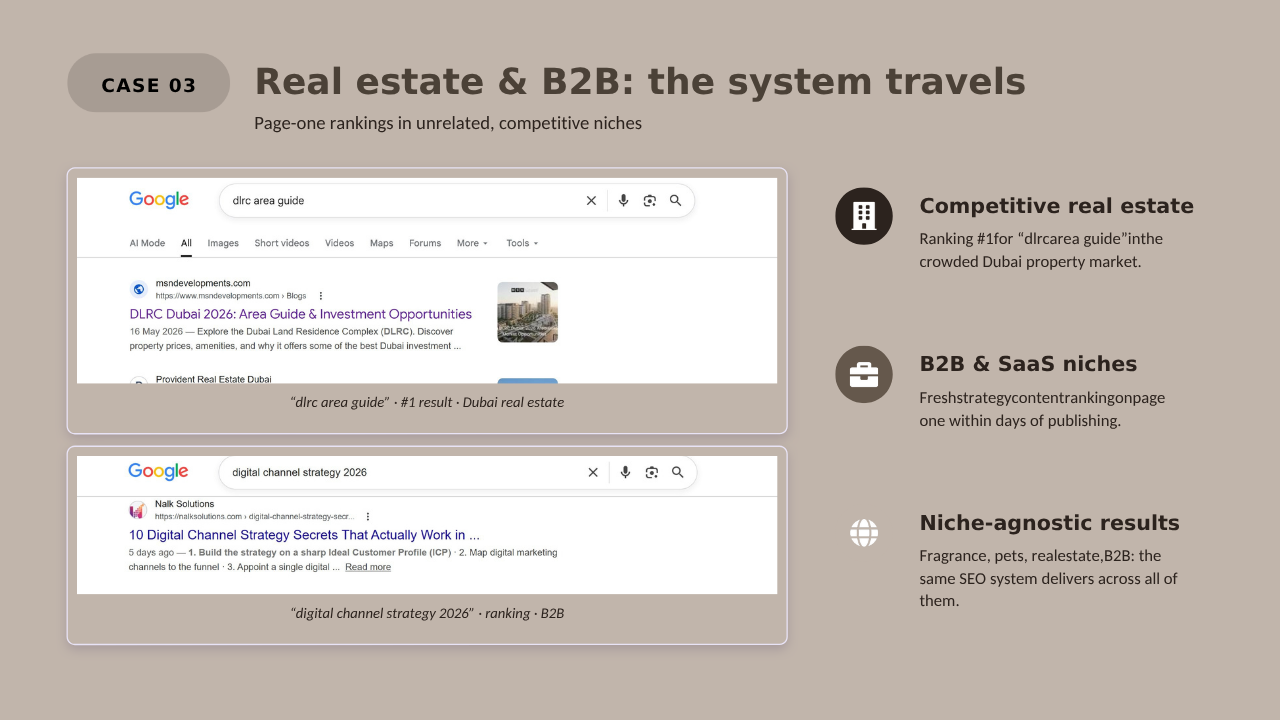Open Lens camera in digital channel search
The height and width of the screenshot is (720, 1280).
click(x=652, y=472)
